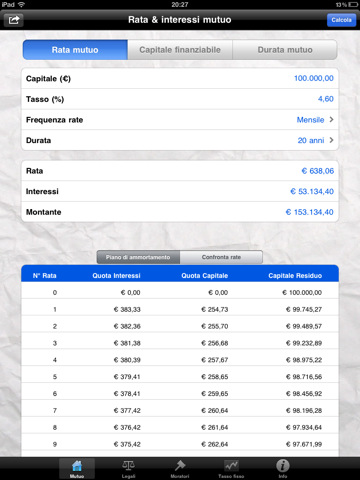360x480 pixels.
Task: Tap the Wi-Fi icon in status bar
Action: (22, 4)
